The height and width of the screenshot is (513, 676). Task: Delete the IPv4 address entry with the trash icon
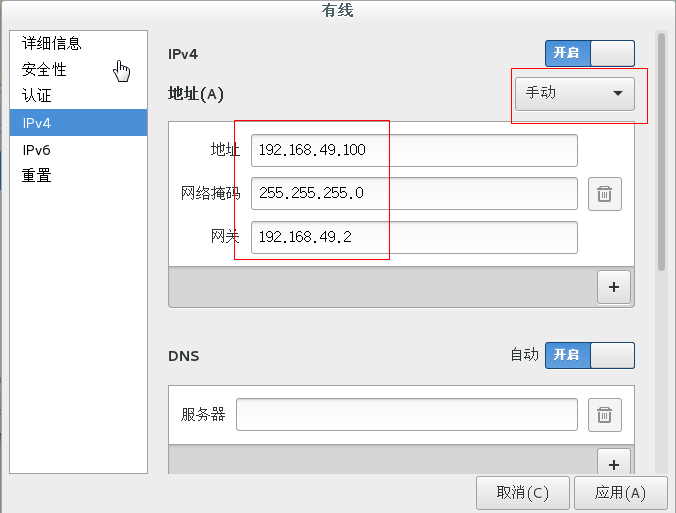[x=604, y=194]
